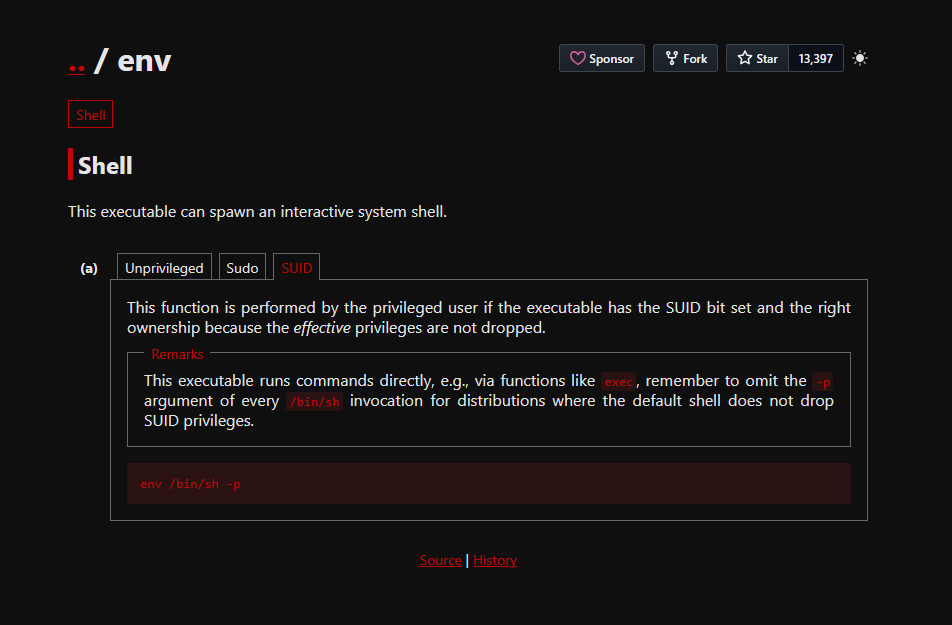Go to parent directory via '..' link

click(76, 62)
